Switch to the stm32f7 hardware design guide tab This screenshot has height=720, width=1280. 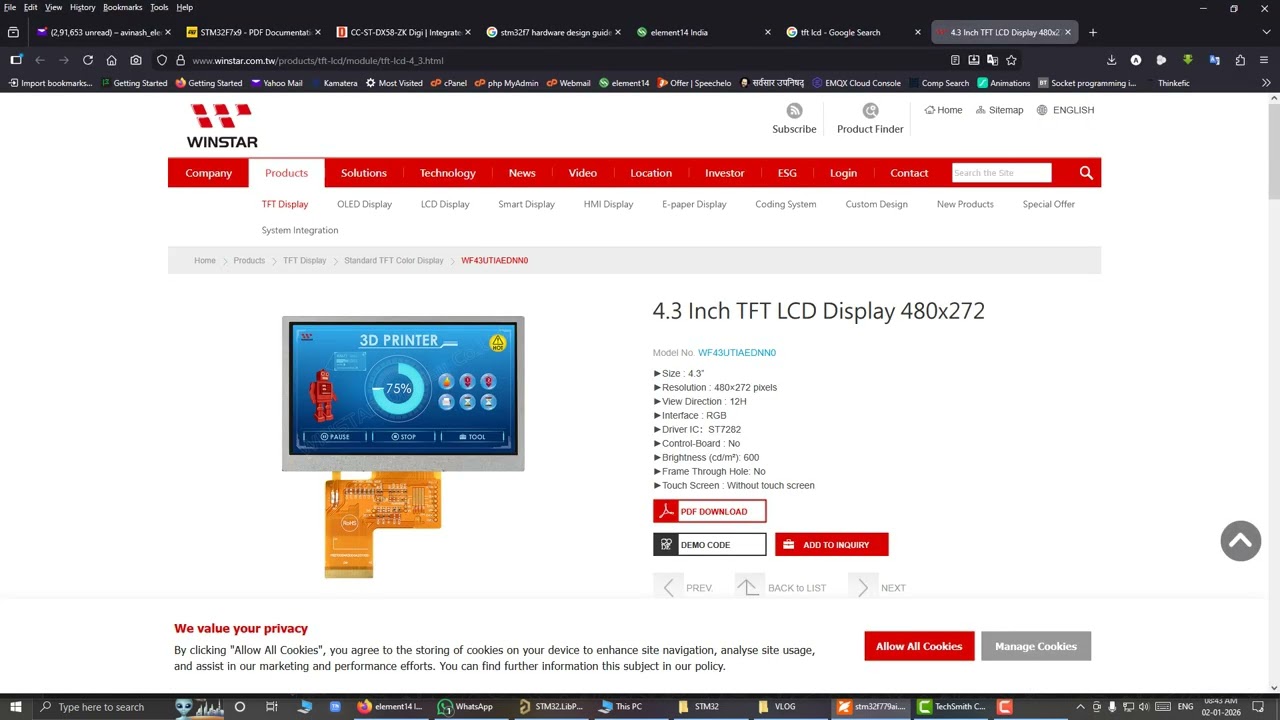(x=552, y=32)
